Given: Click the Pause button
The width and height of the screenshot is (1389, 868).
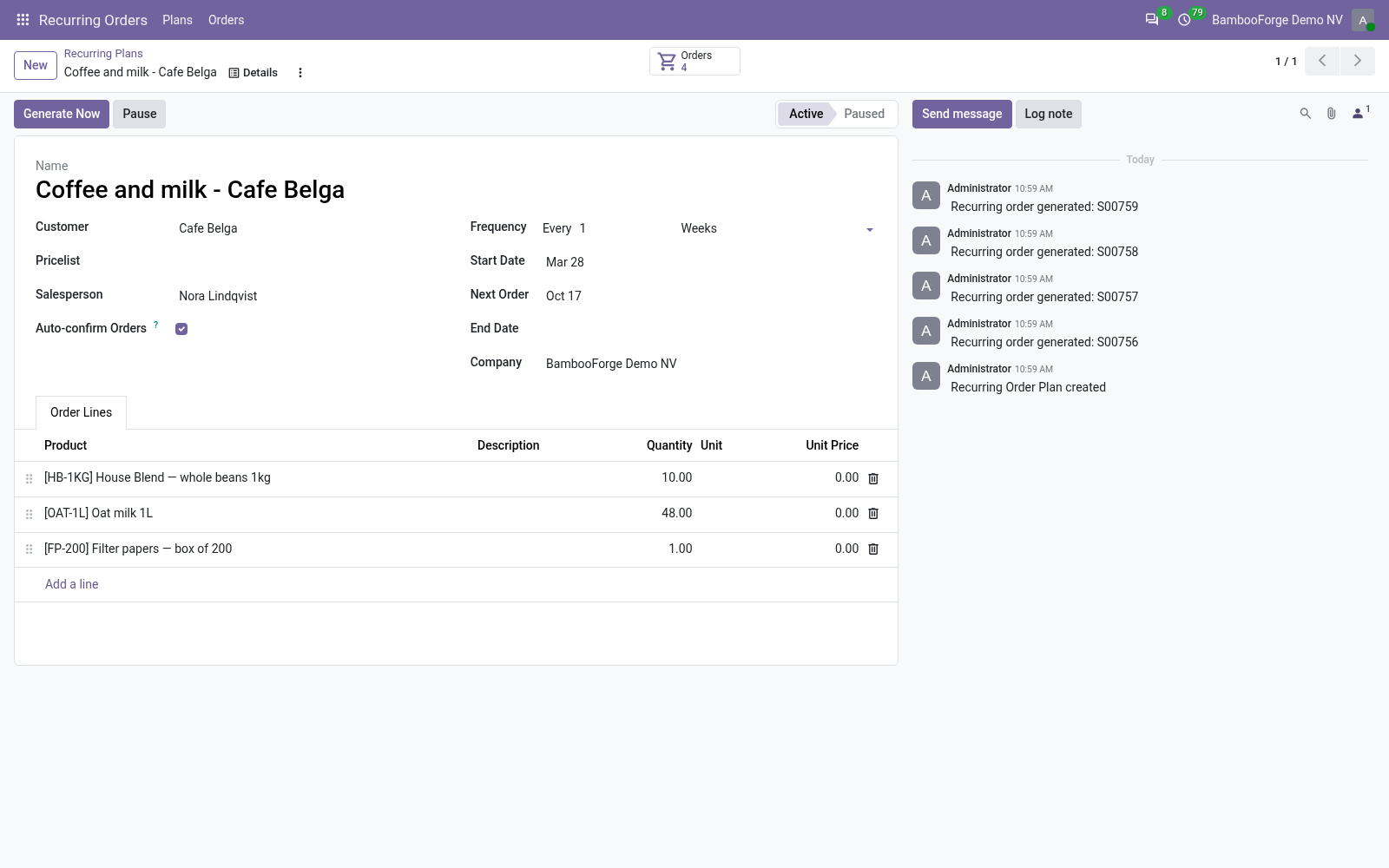Looking at the screenshot, I should (139, 114).
